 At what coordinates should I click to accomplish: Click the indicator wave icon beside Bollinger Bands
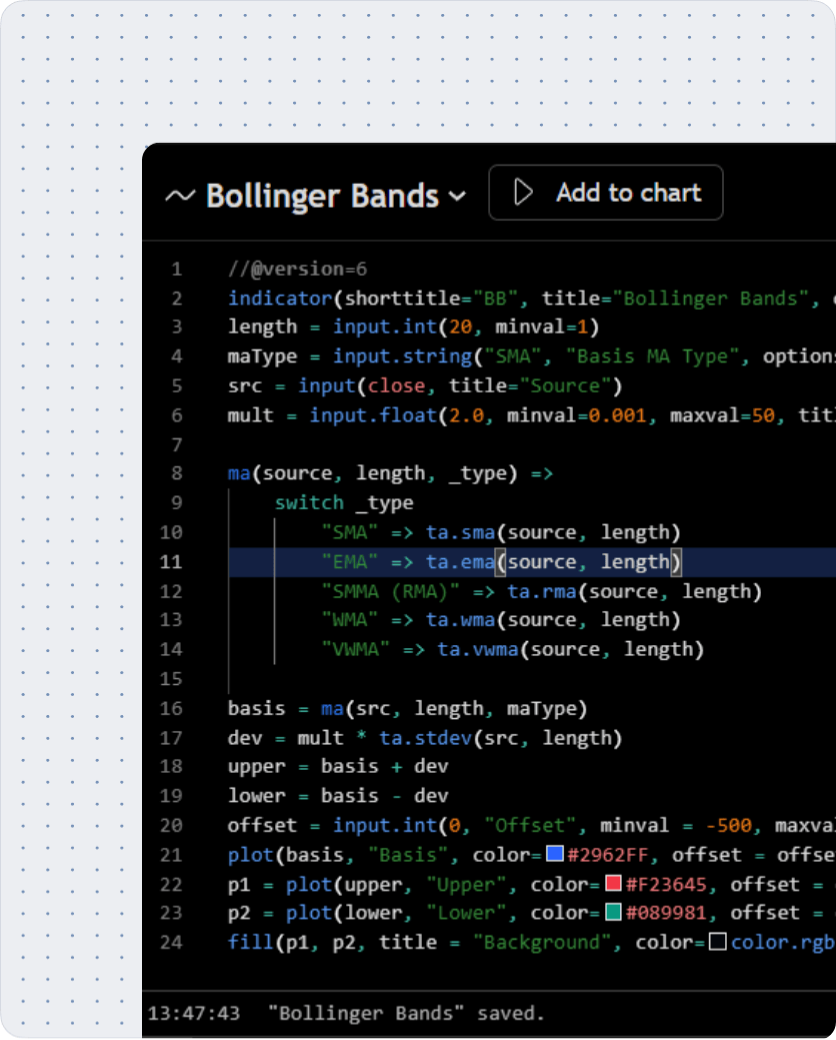(180, 196)
